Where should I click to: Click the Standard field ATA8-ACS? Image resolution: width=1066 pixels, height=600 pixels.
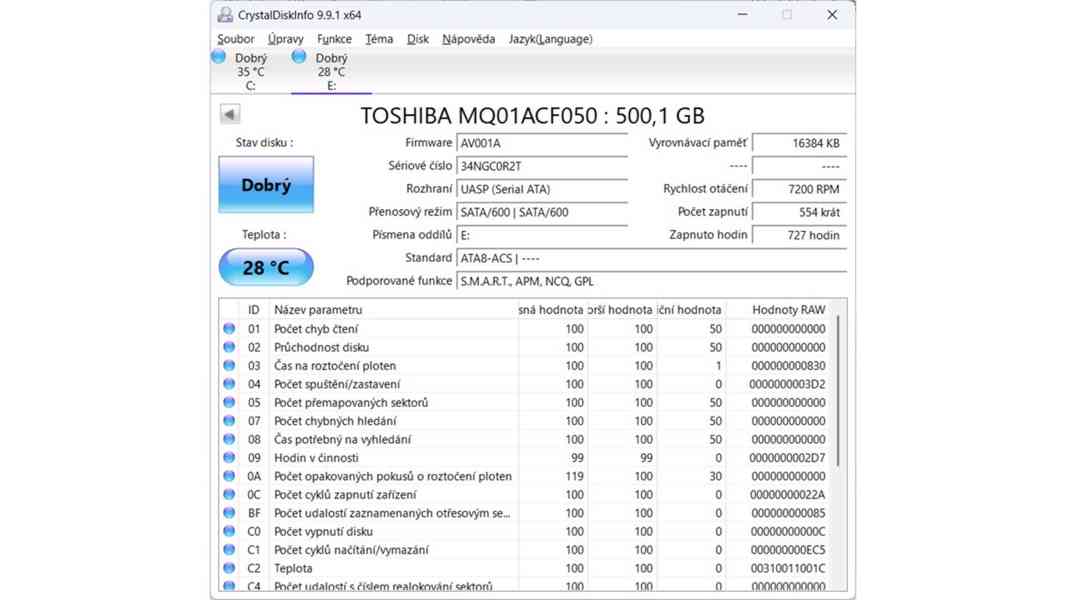[651, 258]
